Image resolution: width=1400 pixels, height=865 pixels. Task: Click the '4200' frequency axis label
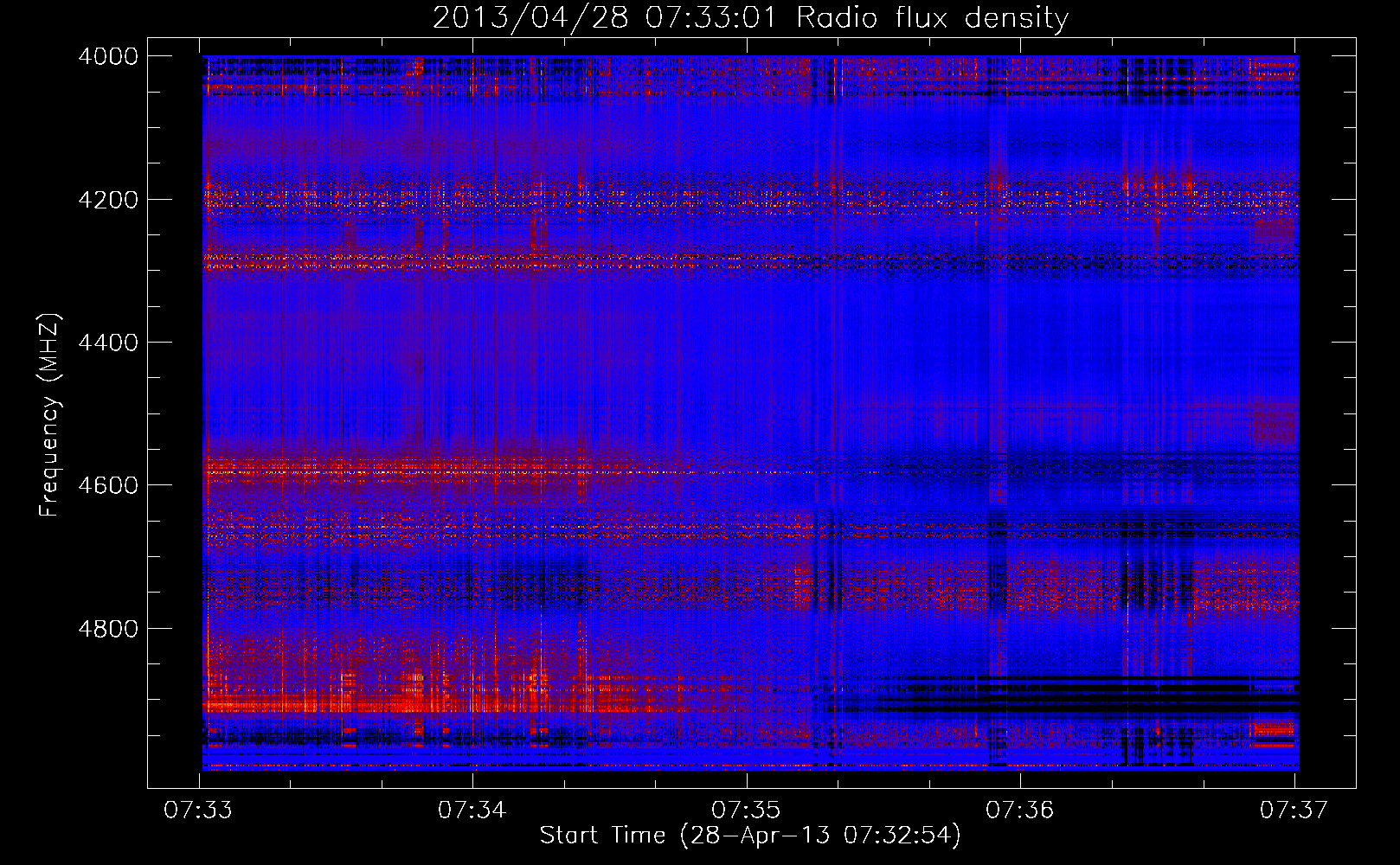(x=108, y=200)
